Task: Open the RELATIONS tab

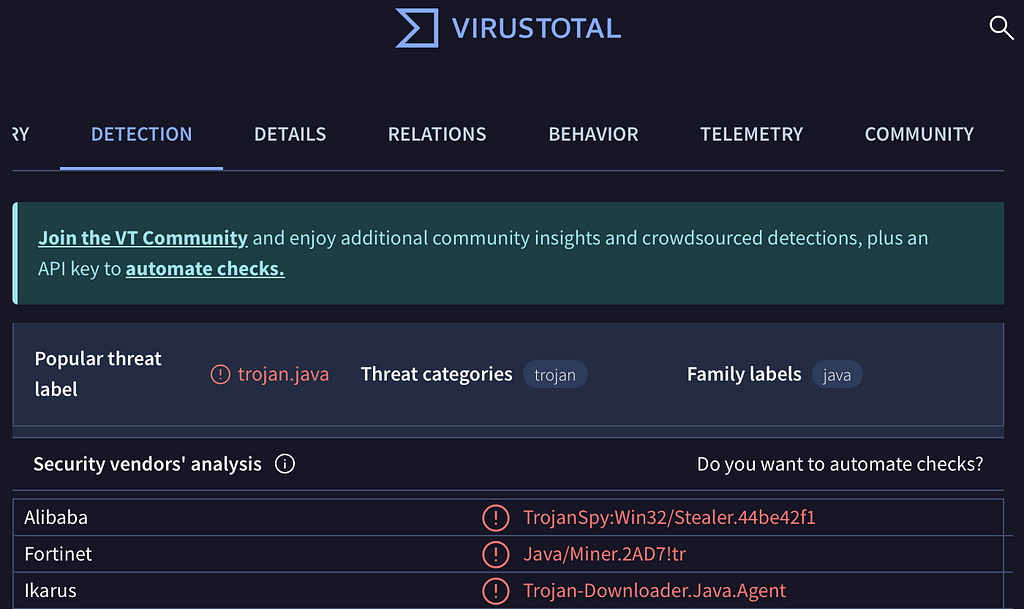Action: point(437,134)
